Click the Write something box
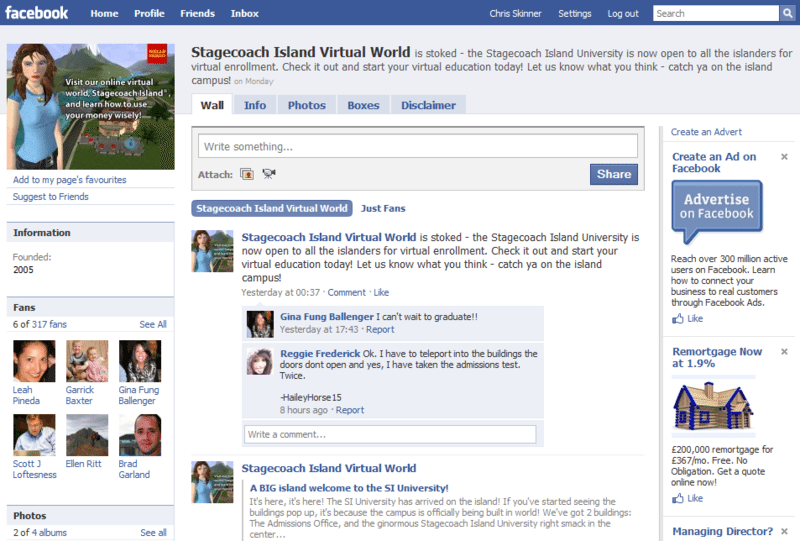Screen dimensions: 800x541 [x=418, y=146]
